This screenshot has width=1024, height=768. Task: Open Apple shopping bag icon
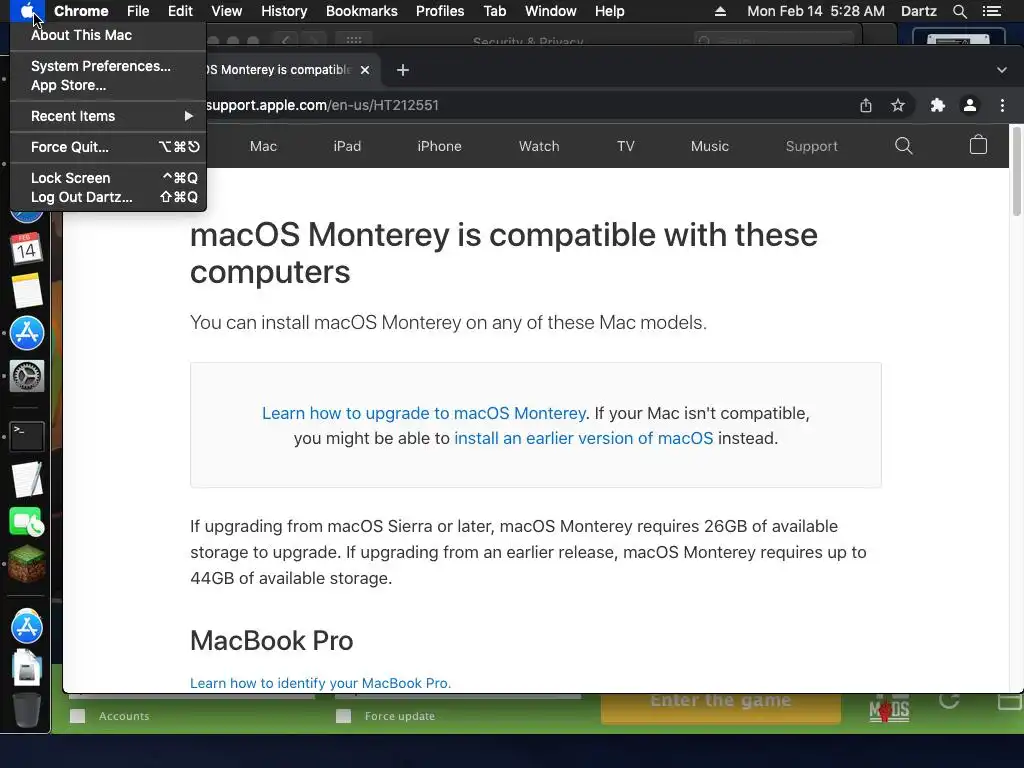click(978, 144)
